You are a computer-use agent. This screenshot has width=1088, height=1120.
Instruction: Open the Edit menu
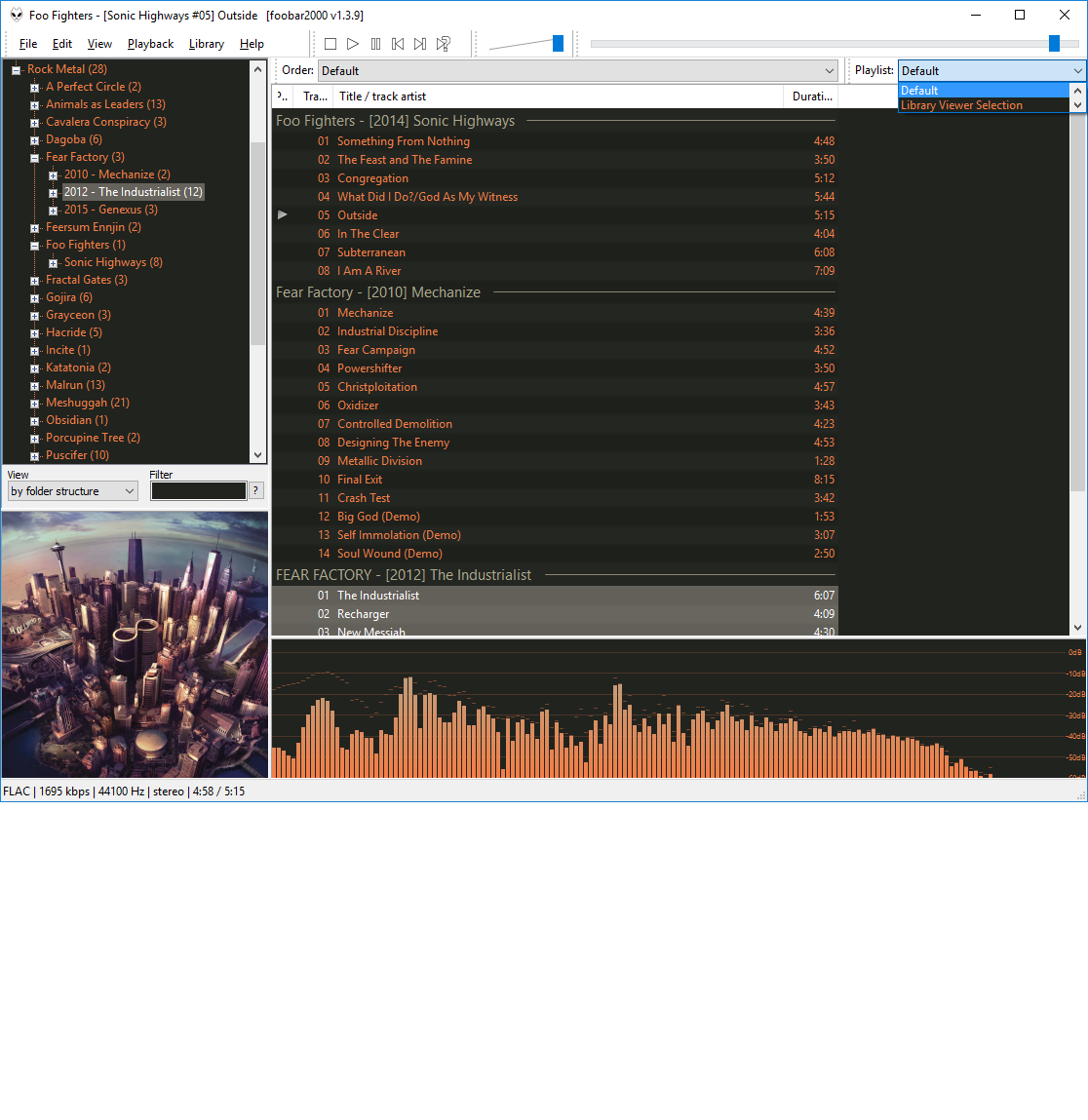pos(62,44)
